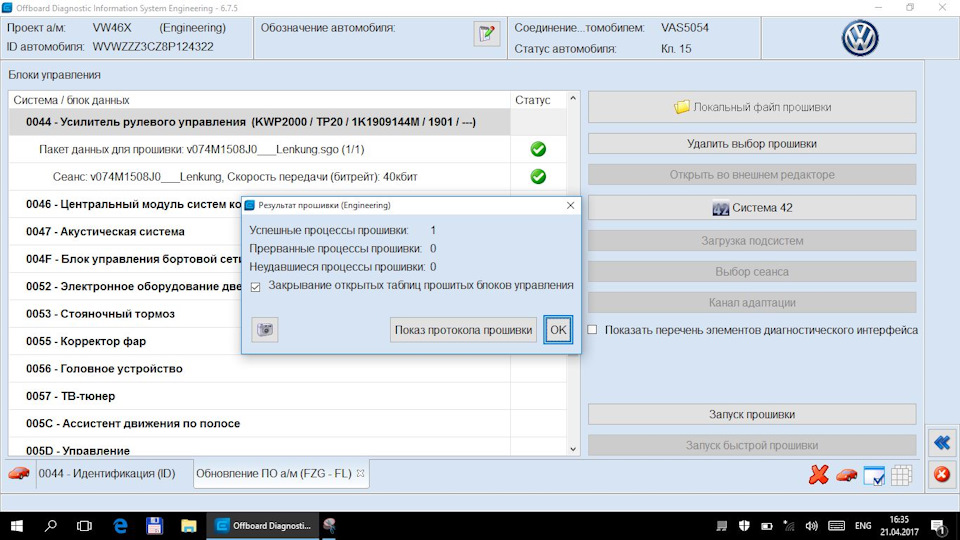Click Показ протокола прошивки button
This screenshot has height=540, width=960.
click(x=463, y=330)
